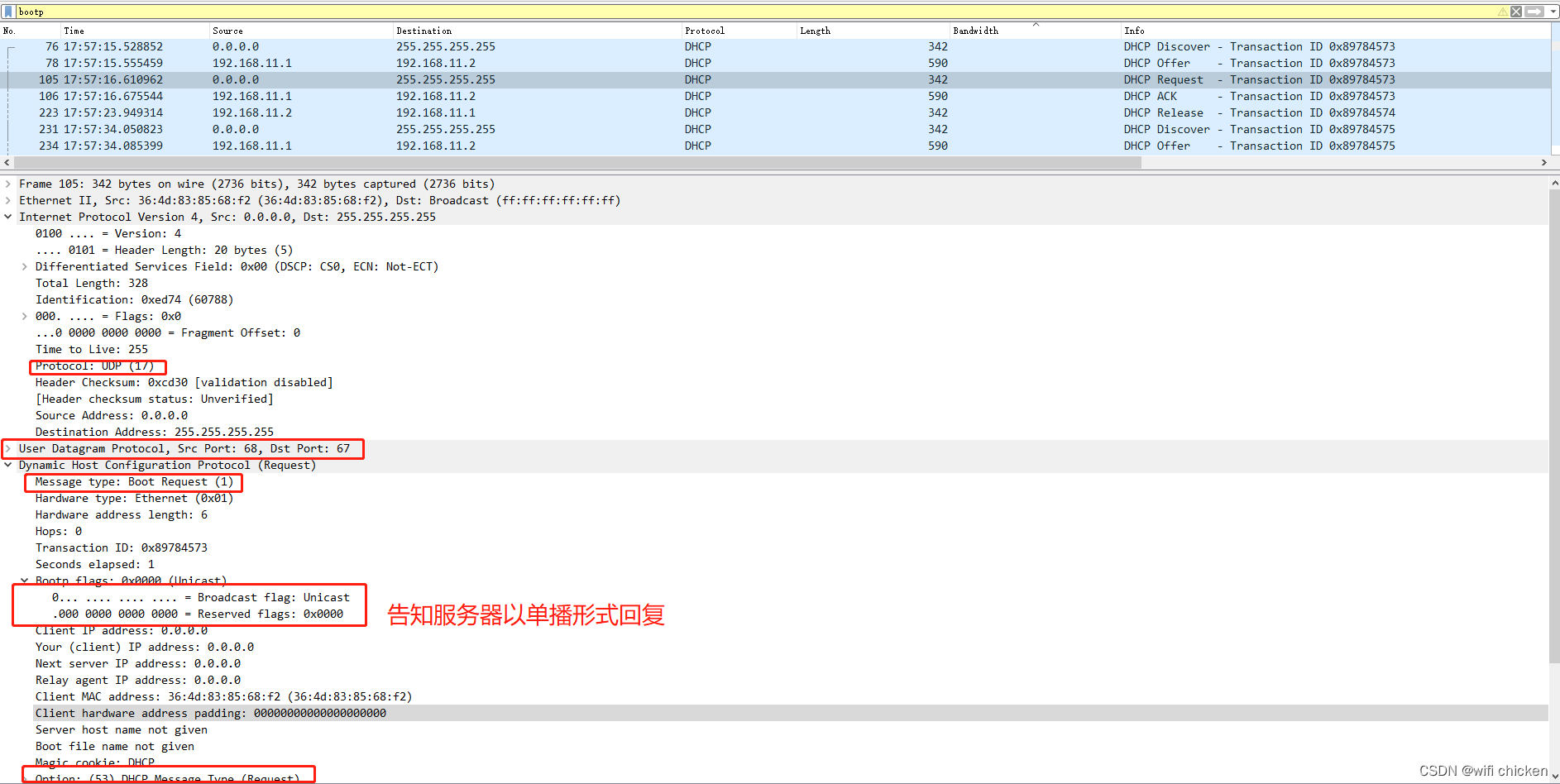
Task: Sort by the Protocol column header
Action: click(739, 31)
